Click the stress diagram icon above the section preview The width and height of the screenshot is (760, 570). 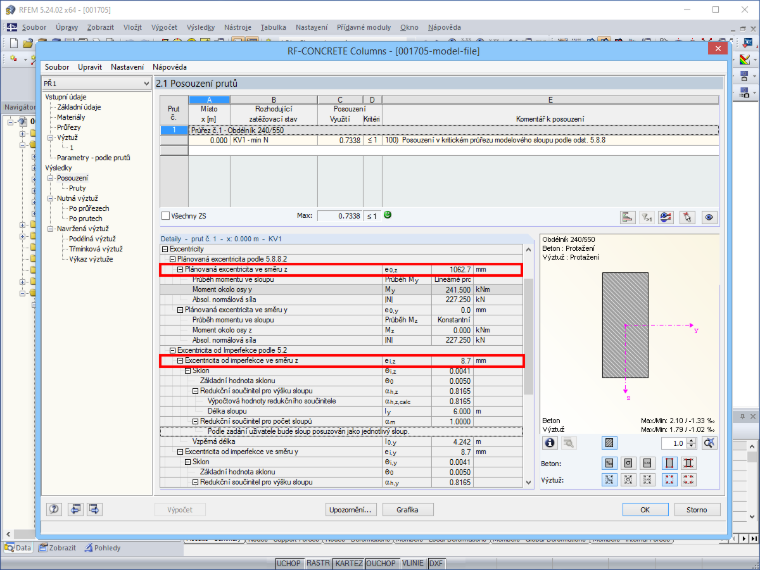pos(628,217)
